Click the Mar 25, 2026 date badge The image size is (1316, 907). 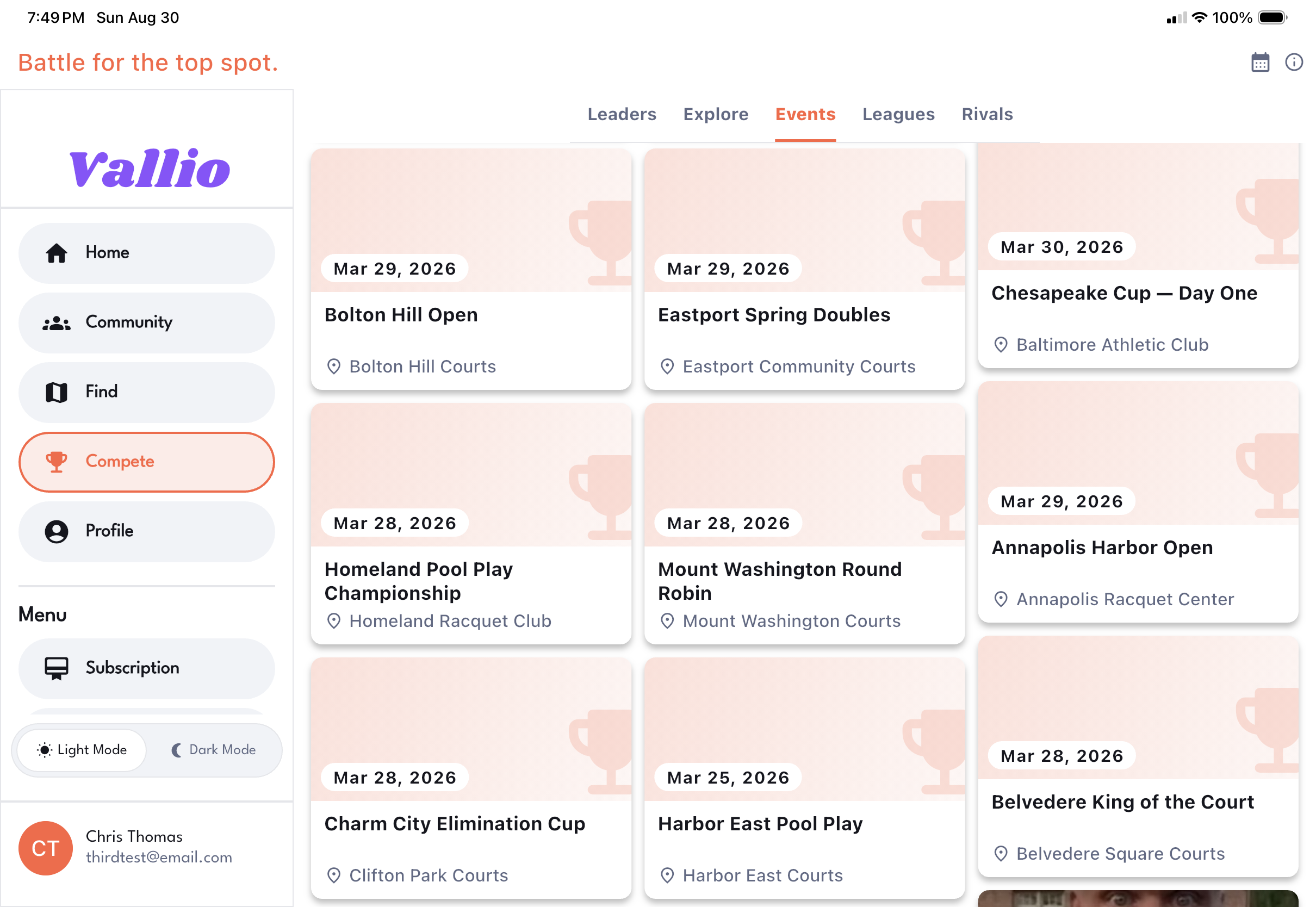pos(728,777)
